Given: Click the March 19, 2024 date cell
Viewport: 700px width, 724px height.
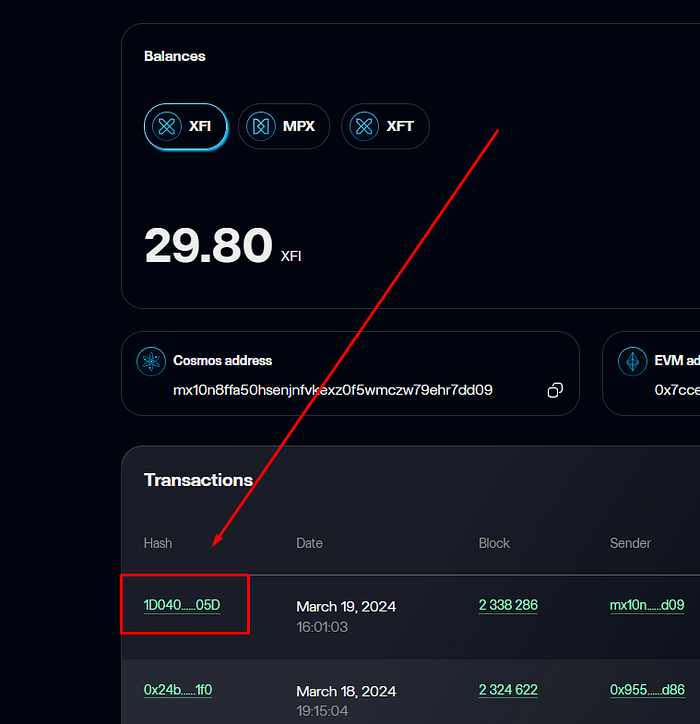Looking at the screenshot, I should click(x=346, y=616).
